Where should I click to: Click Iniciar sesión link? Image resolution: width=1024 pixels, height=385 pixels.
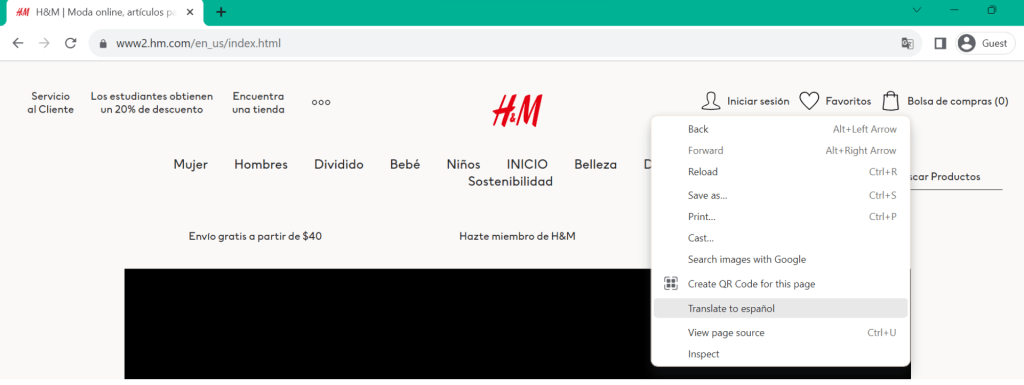pos(758,101)
